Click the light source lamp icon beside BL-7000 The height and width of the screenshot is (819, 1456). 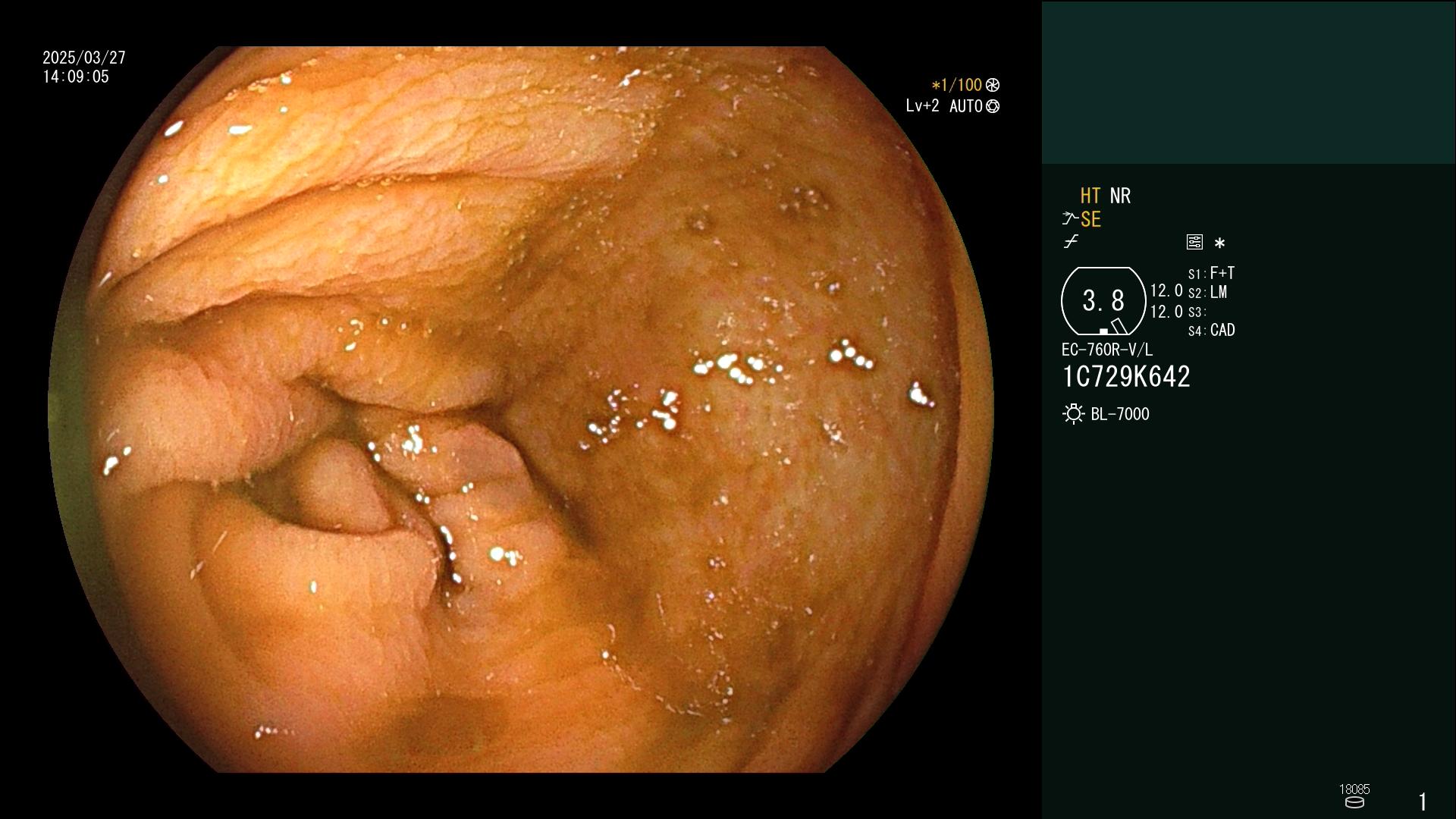1073,414
